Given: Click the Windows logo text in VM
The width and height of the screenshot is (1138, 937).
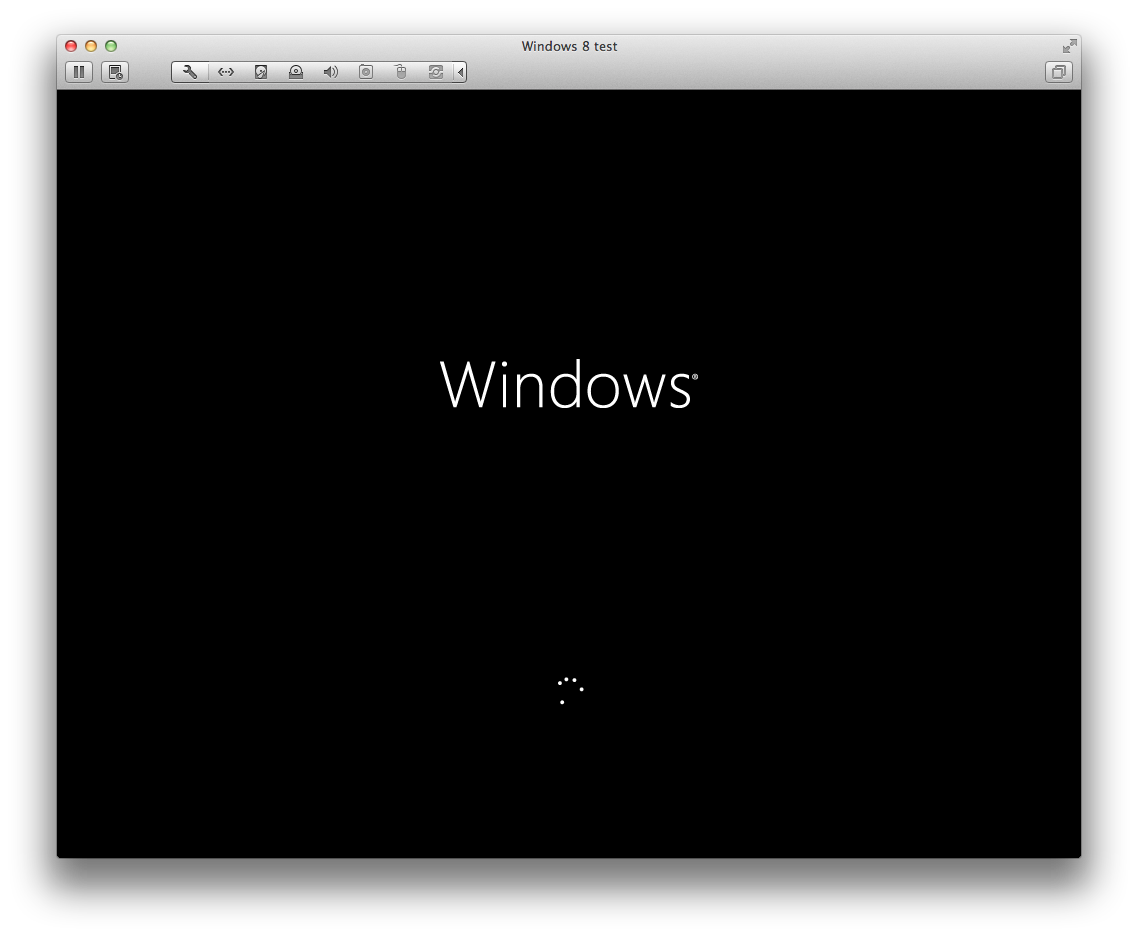Looking at the screenshot, I should (568, 385).
